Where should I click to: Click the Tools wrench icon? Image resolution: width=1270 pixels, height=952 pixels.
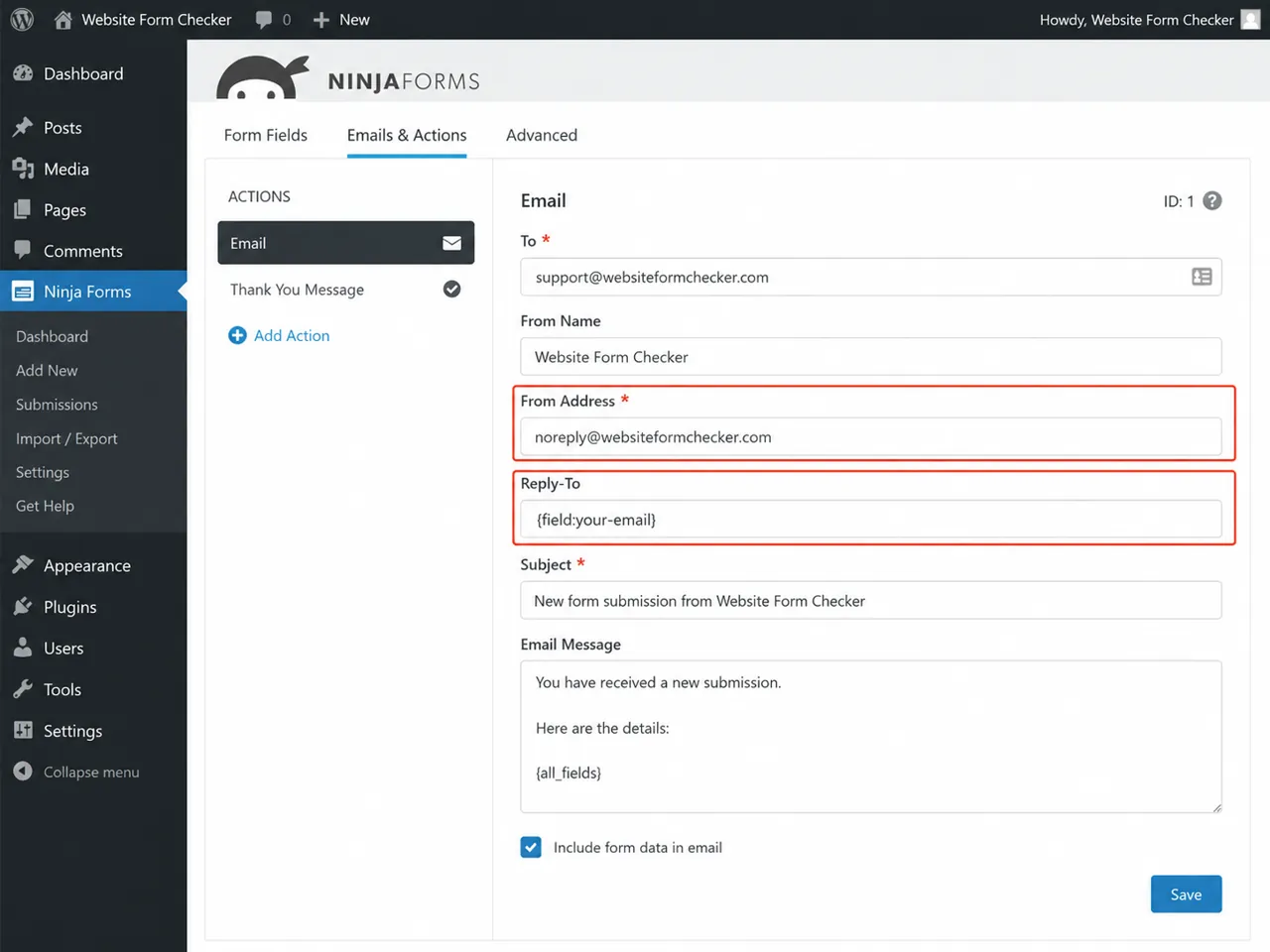tap(23, 689)
